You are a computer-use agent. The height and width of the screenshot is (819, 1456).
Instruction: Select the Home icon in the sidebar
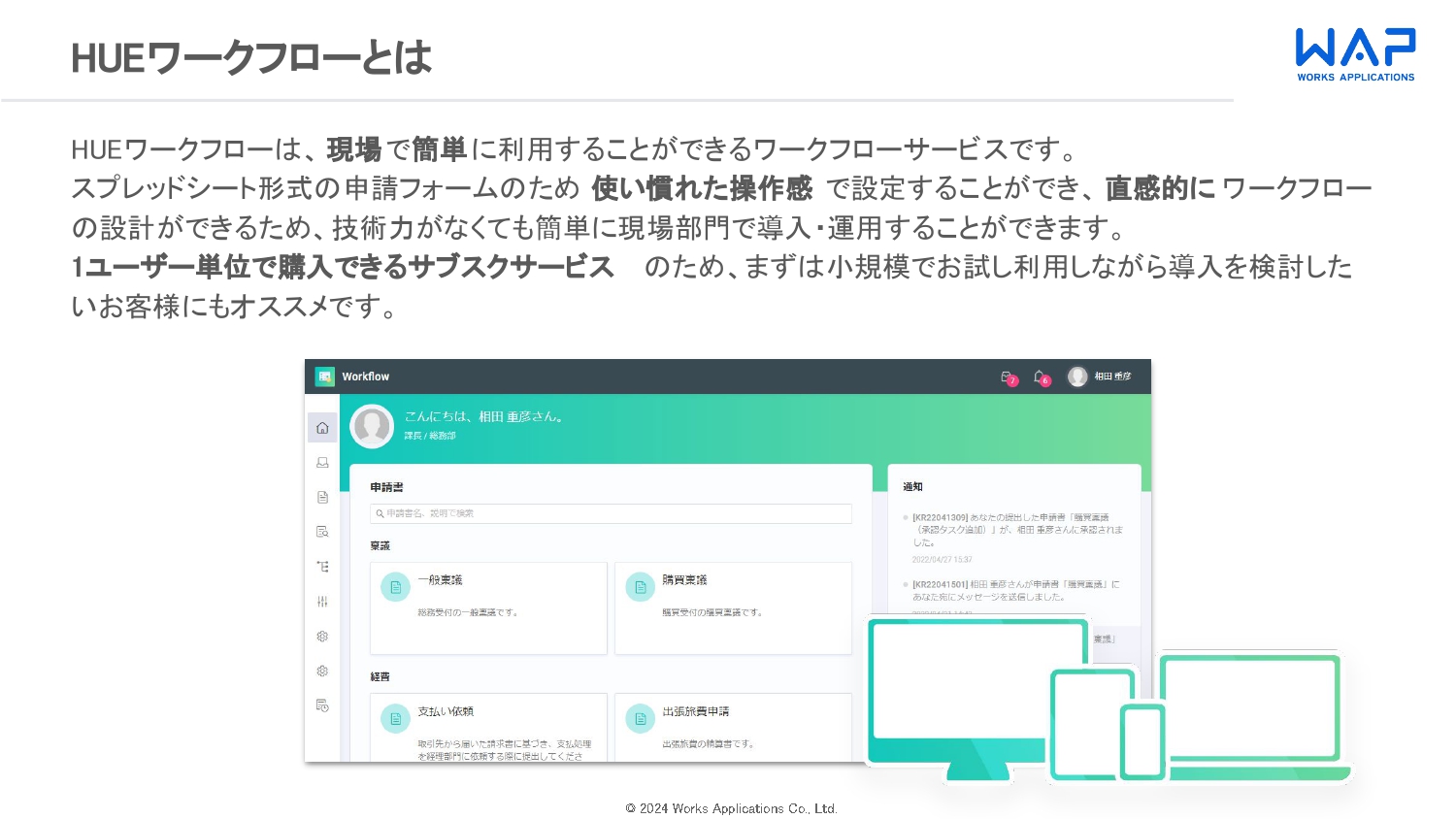pos(322,428)
